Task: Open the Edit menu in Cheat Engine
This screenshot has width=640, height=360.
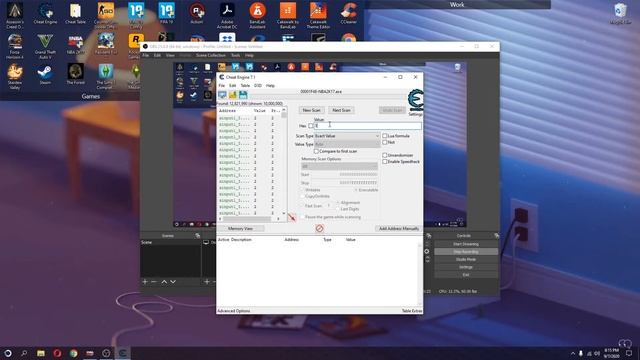Action: pyautogui.click(x=232, y=86)
